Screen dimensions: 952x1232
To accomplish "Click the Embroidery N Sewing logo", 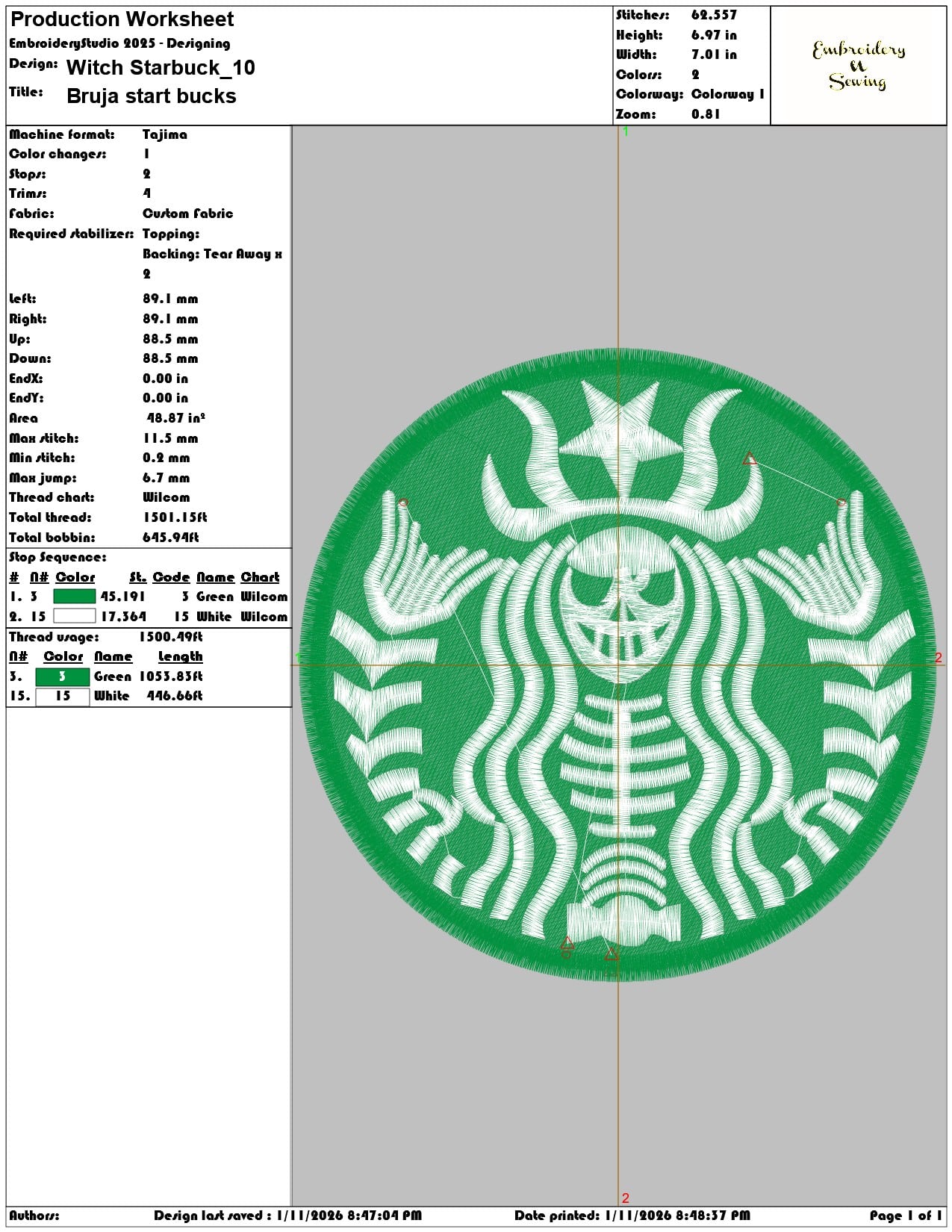I will coord(859,66).
